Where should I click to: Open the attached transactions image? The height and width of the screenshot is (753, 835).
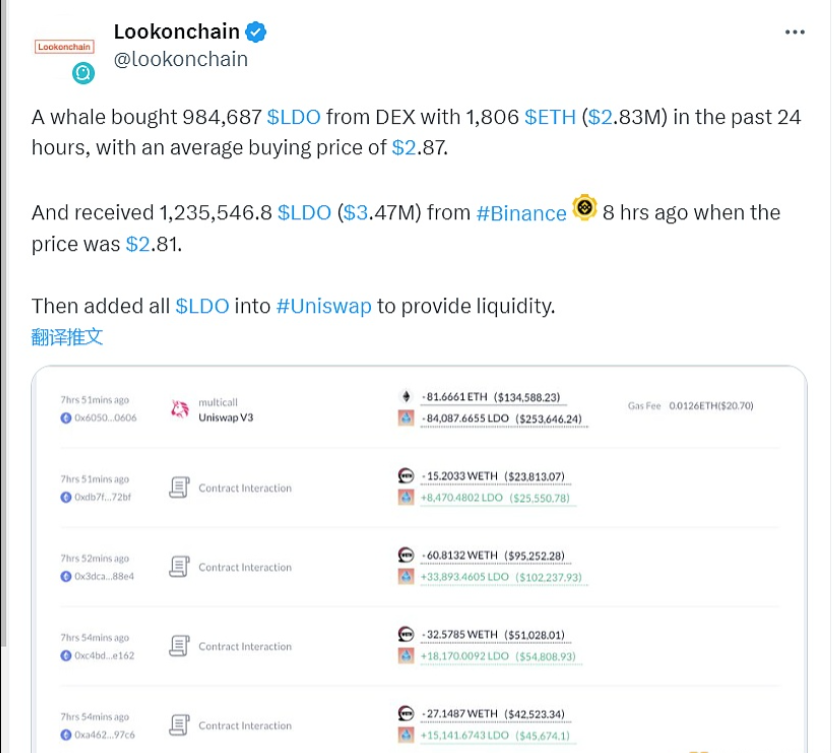[418, 560]
